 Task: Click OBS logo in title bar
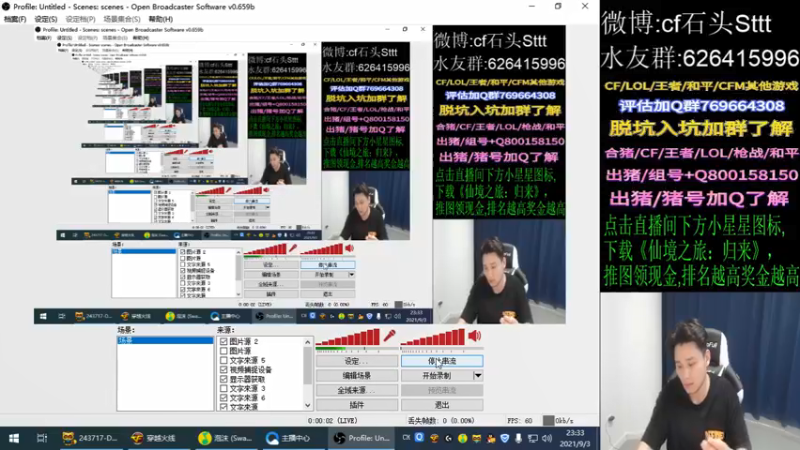pos(6,7)
